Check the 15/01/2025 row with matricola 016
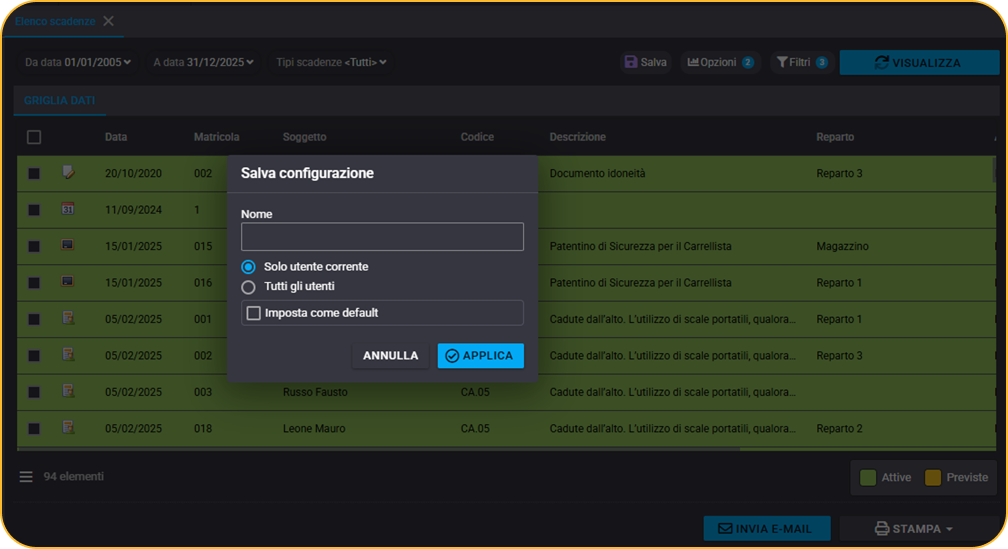 [x=34, y=283]
